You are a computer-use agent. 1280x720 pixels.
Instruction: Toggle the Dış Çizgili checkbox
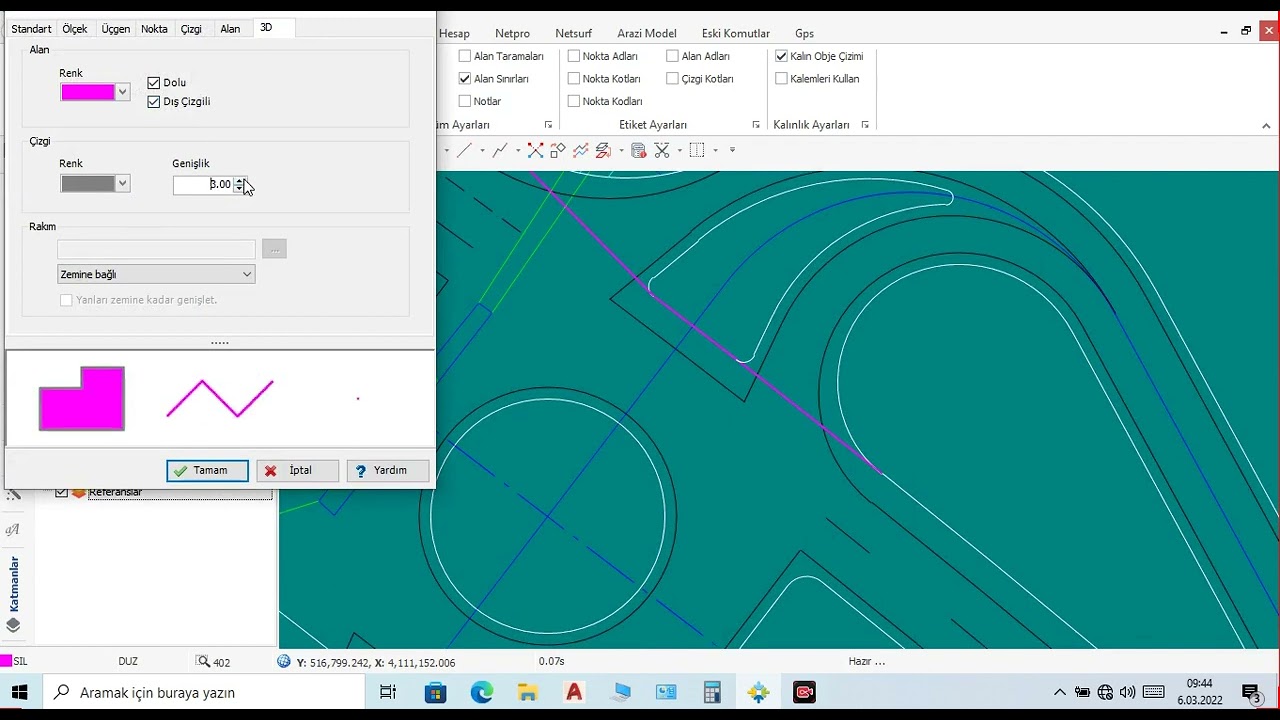click(x=154, y=101)
